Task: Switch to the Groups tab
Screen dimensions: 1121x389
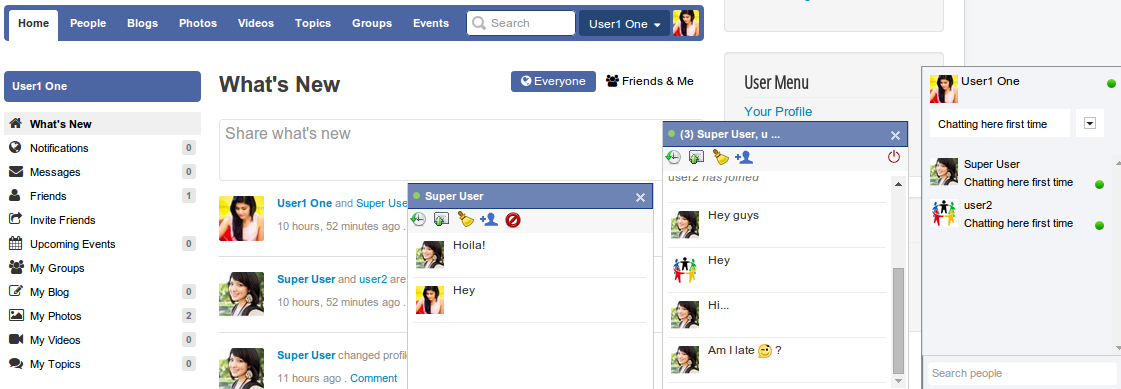Action: [372, 24]
